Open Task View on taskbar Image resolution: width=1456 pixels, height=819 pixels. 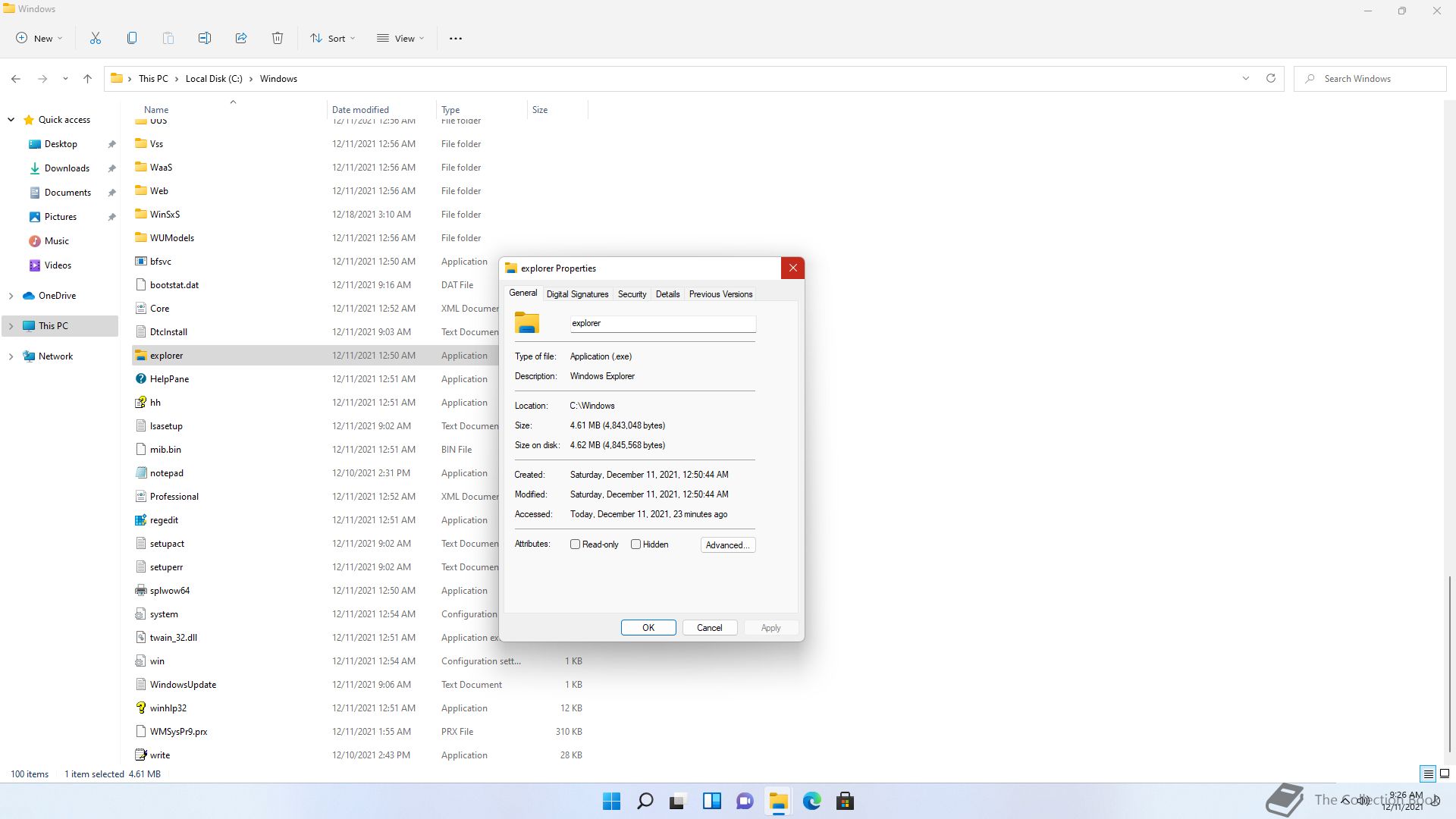(678, 801)
